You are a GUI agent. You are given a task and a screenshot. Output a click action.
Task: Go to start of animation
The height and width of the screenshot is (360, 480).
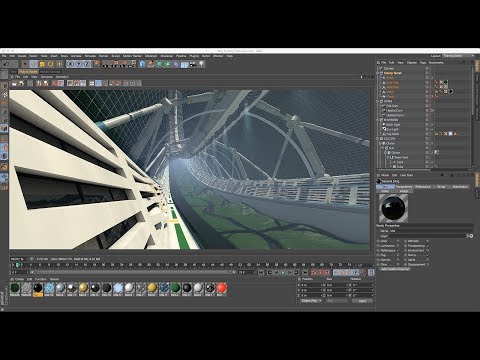tap(262, 273)
